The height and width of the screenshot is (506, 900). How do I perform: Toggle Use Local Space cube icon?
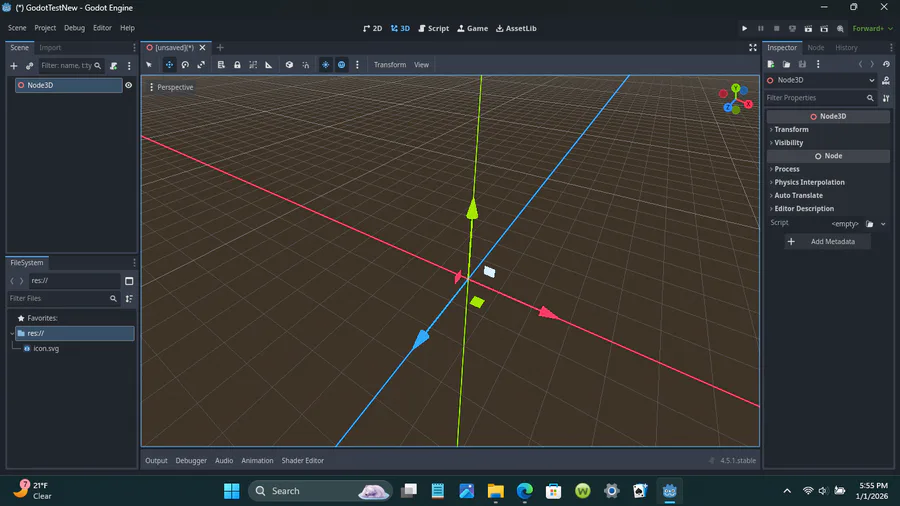[x=289, y=65]
